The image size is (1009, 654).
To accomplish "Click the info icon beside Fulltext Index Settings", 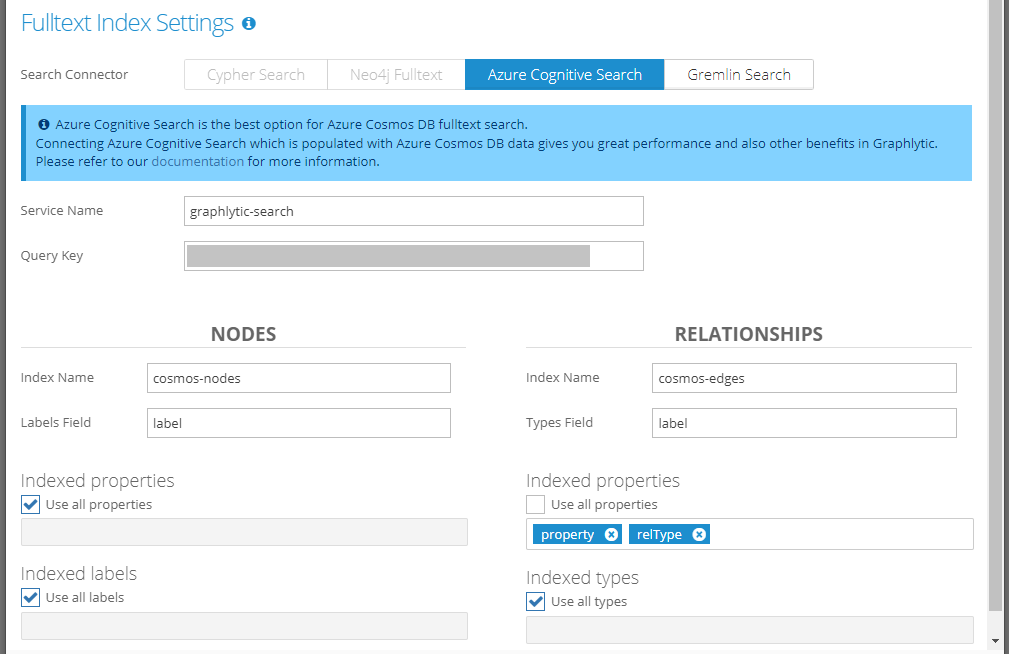I will 249,23.
